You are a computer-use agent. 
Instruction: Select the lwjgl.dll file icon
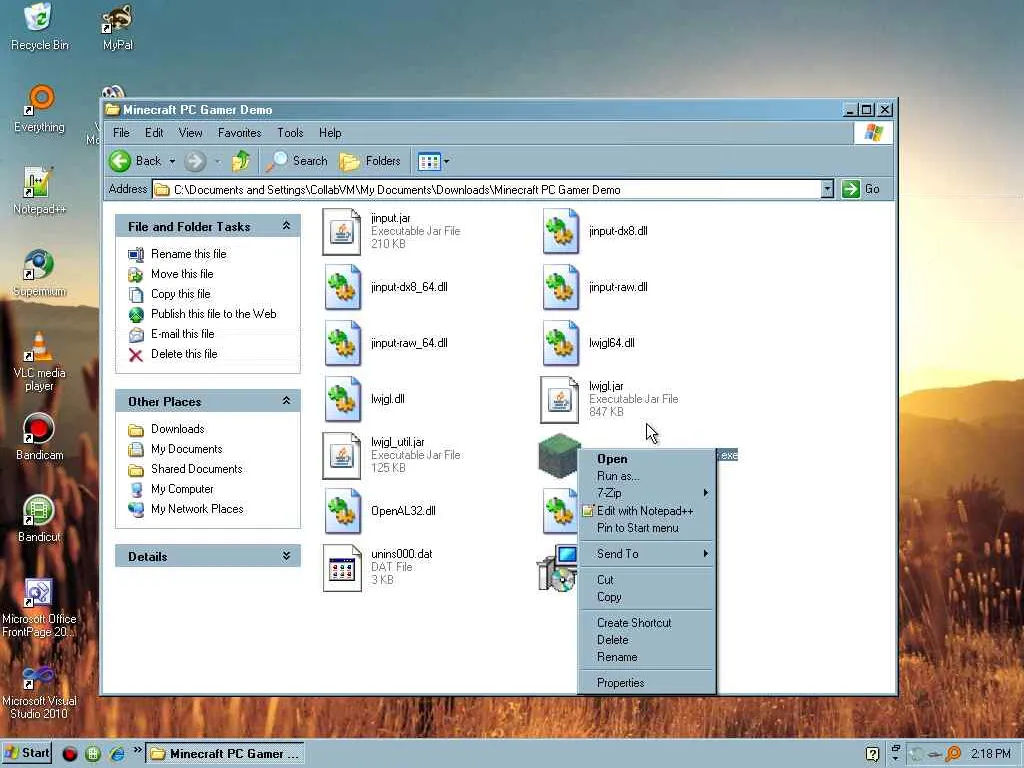pos(342,400)
